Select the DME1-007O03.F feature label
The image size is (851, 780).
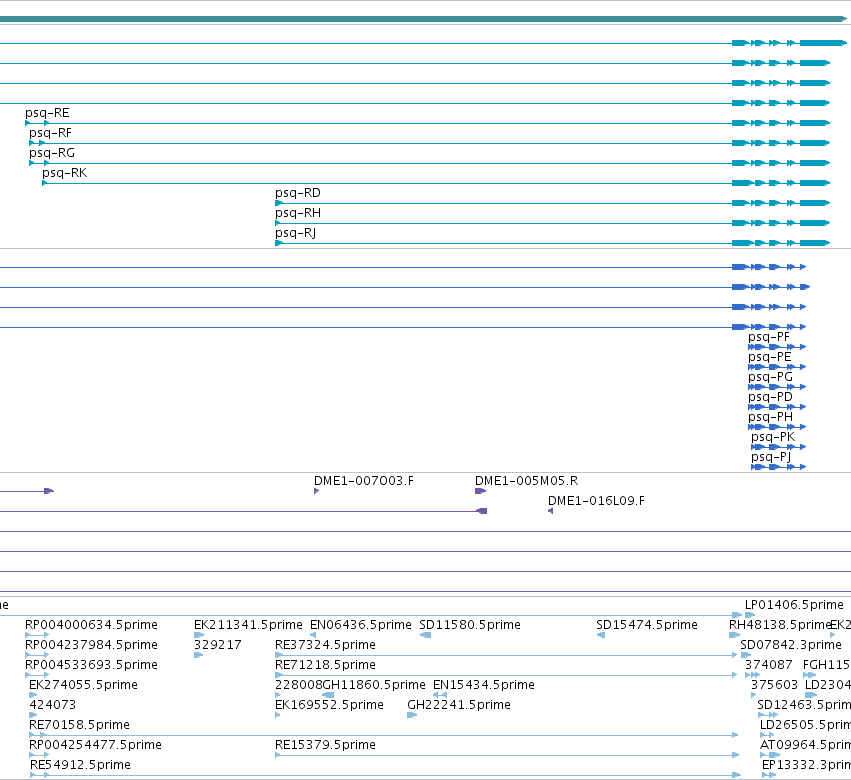pyautogui.click(x=364, y=481)
